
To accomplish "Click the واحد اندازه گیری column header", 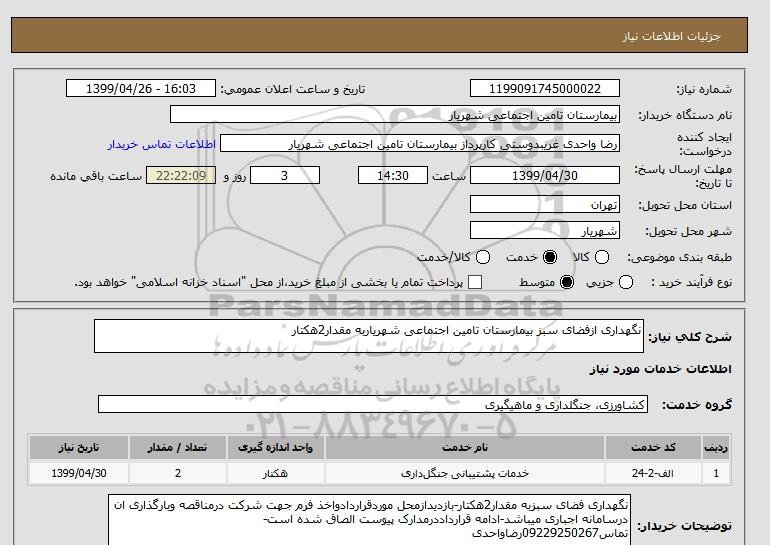I will (x=275, y=447).
